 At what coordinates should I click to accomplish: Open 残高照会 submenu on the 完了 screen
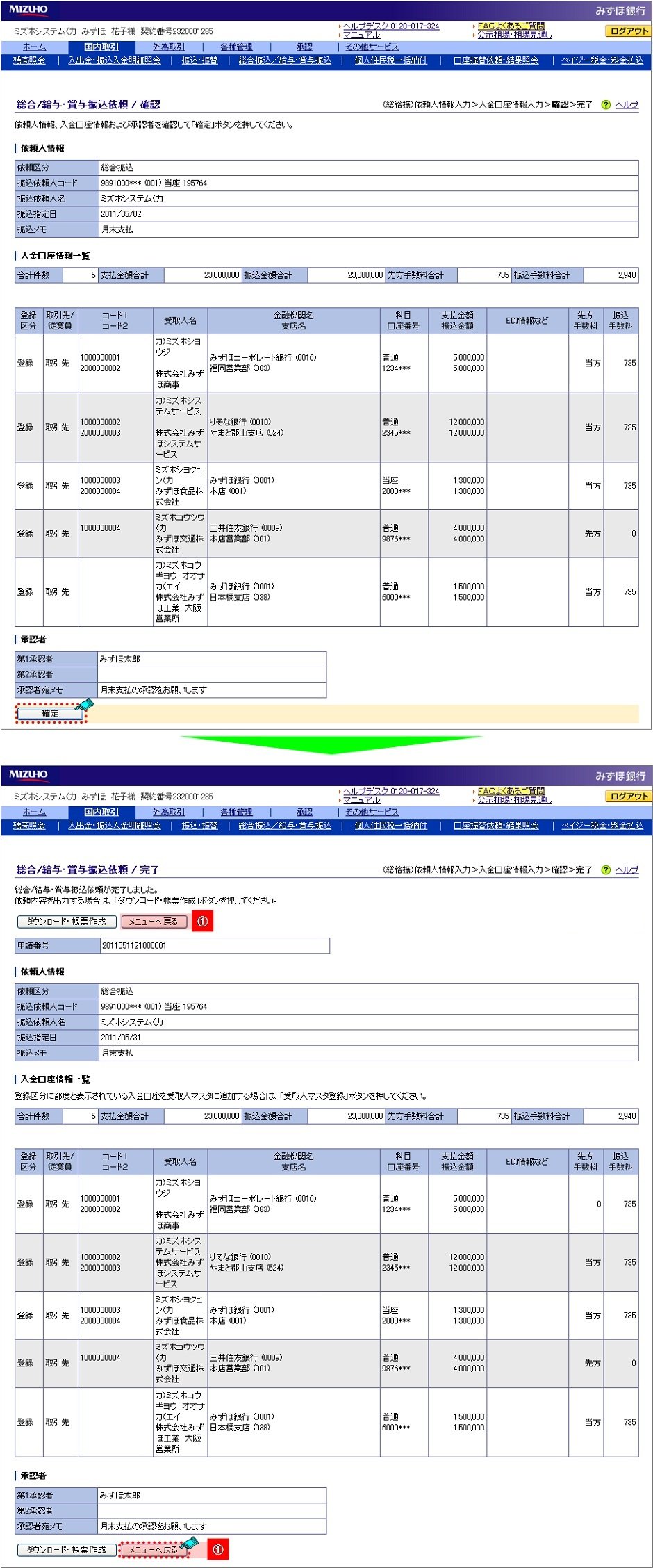[29, 826]
